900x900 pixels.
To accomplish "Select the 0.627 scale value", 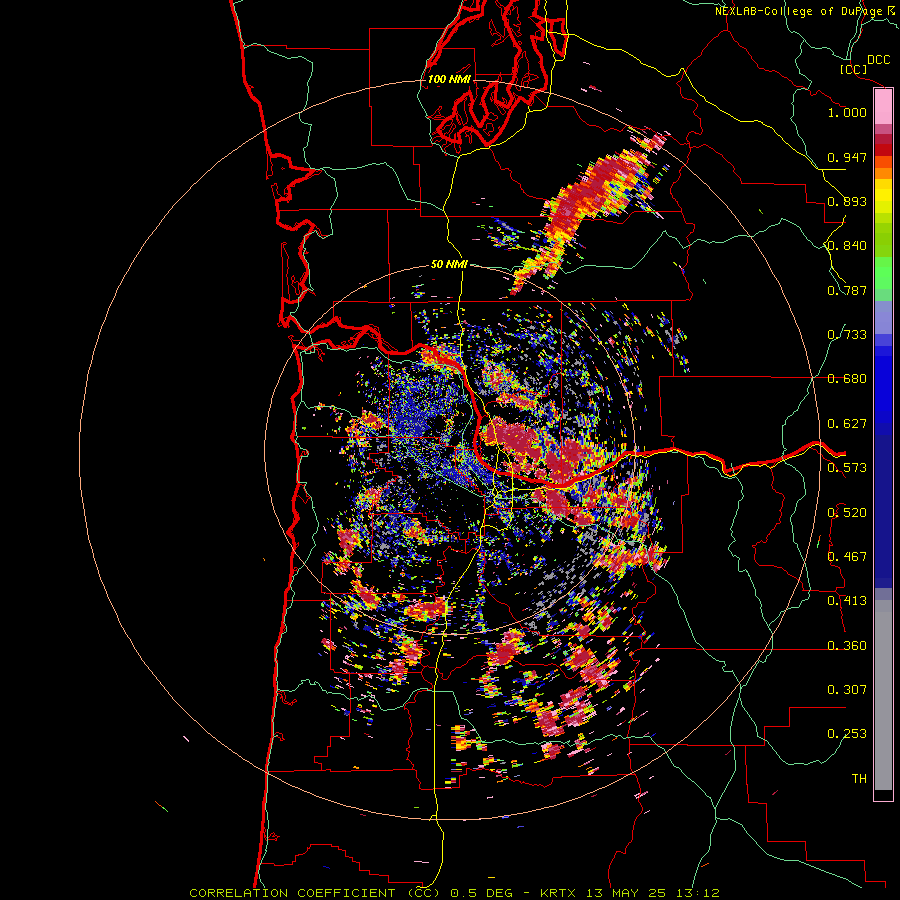I will 847,424.
